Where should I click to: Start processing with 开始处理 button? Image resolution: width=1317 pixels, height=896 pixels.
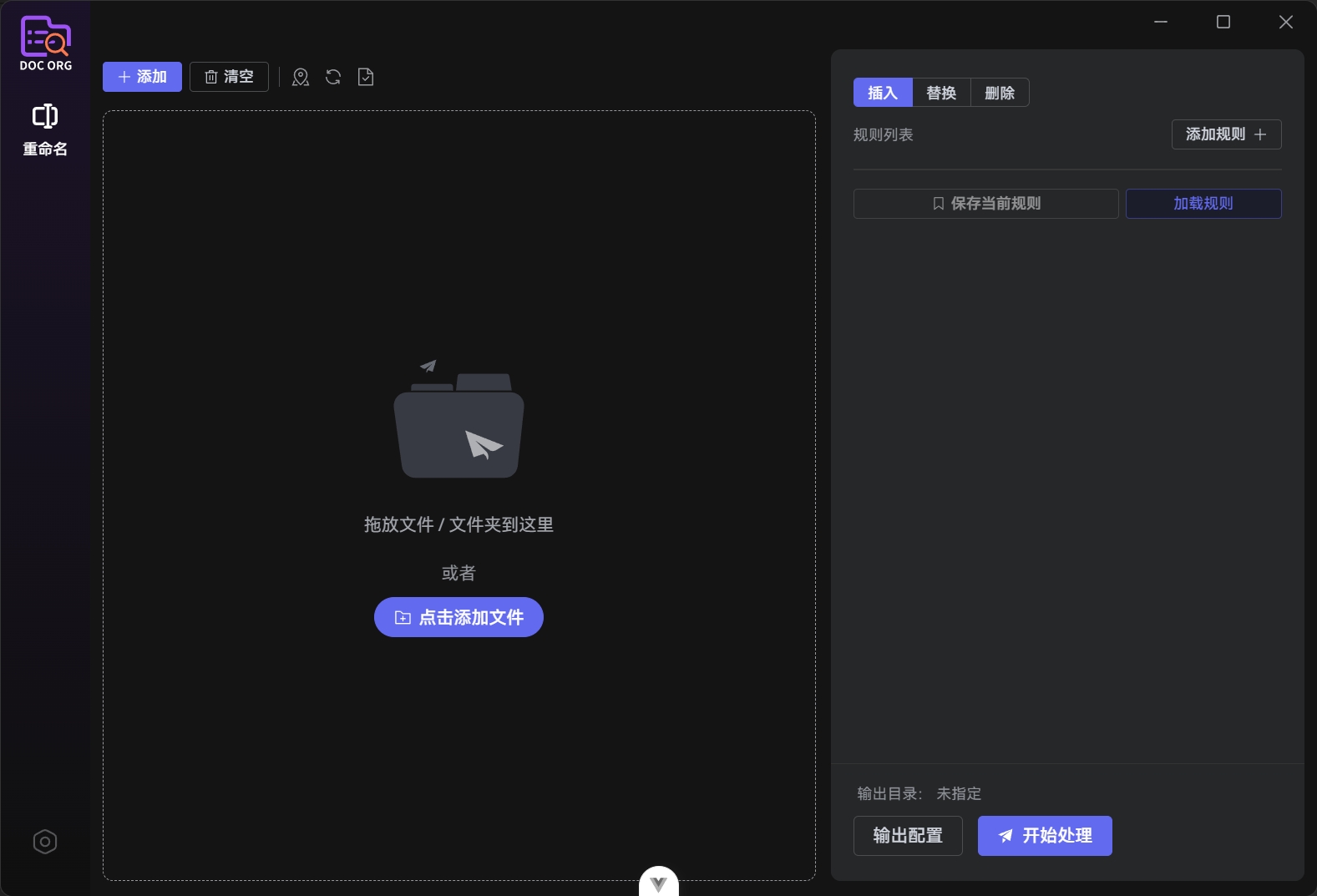click(1045, 836)
